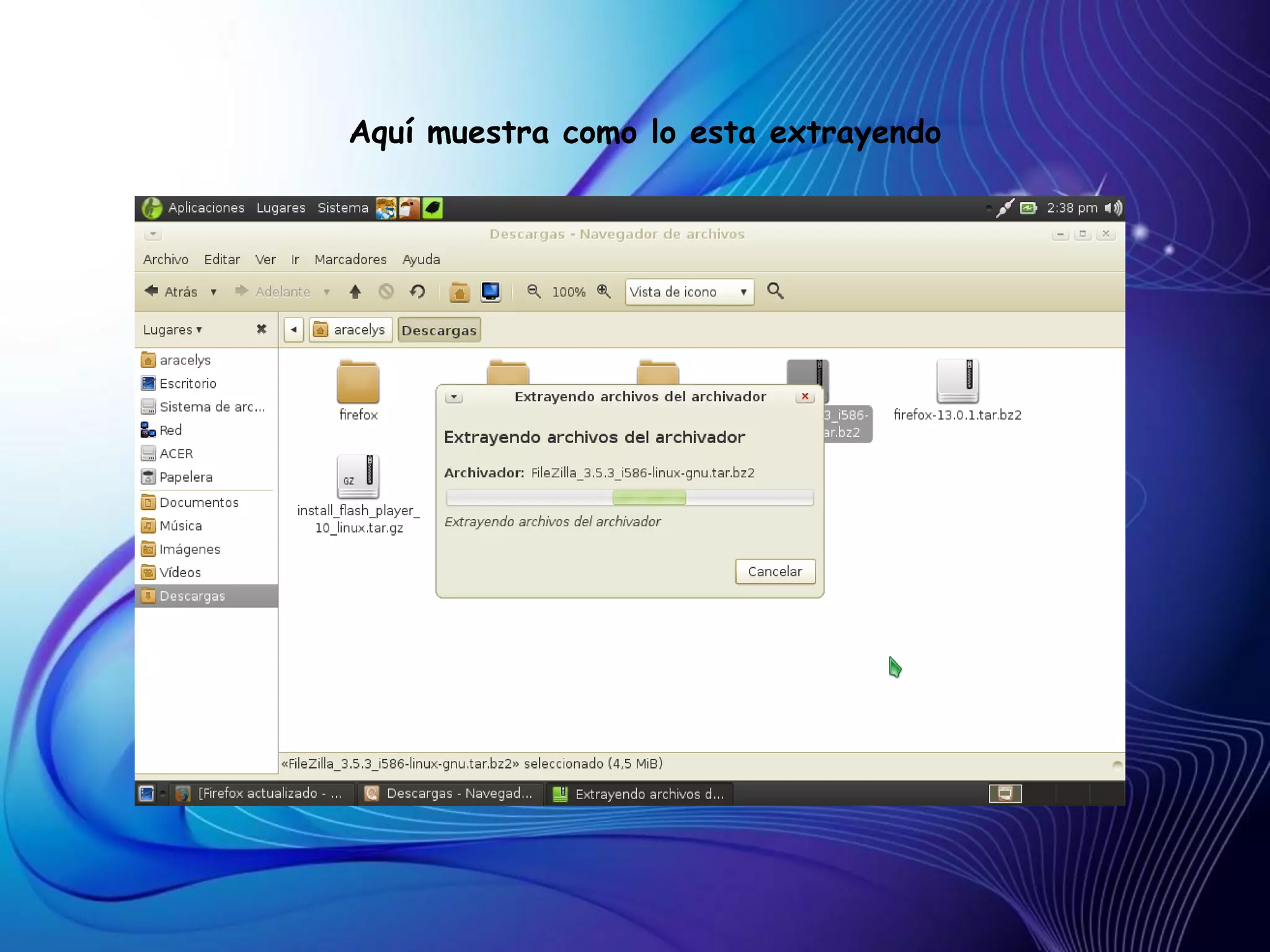Toggle the Descargas path button

click(439, 330)
